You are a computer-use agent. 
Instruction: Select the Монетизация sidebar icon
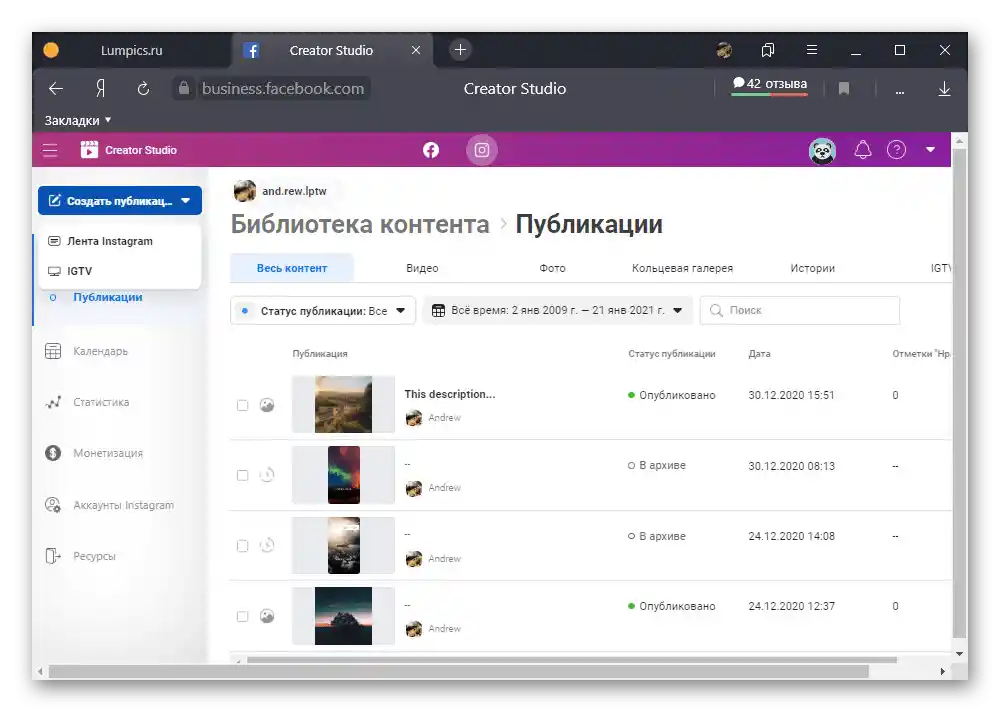point(52,453)
